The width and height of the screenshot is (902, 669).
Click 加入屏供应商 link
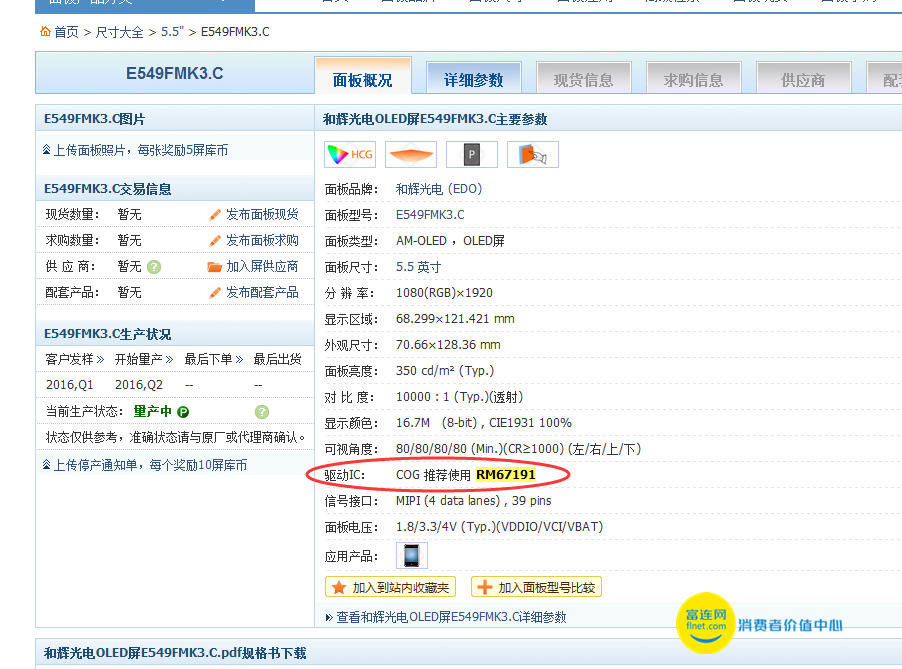[x=262, y=266]
